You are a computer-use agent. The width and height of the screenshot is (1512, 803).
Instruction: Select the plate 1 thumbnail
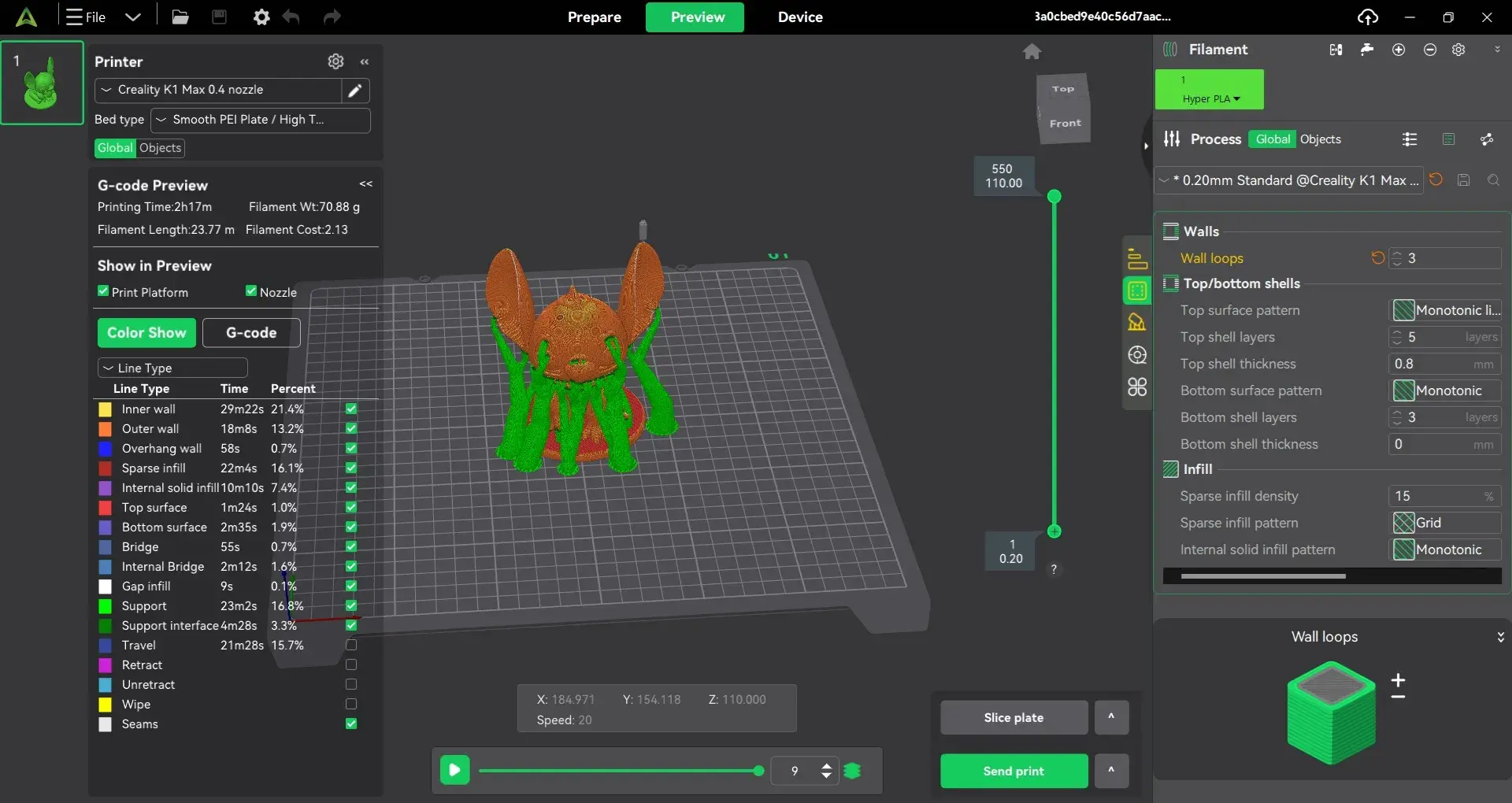[42, 83]
